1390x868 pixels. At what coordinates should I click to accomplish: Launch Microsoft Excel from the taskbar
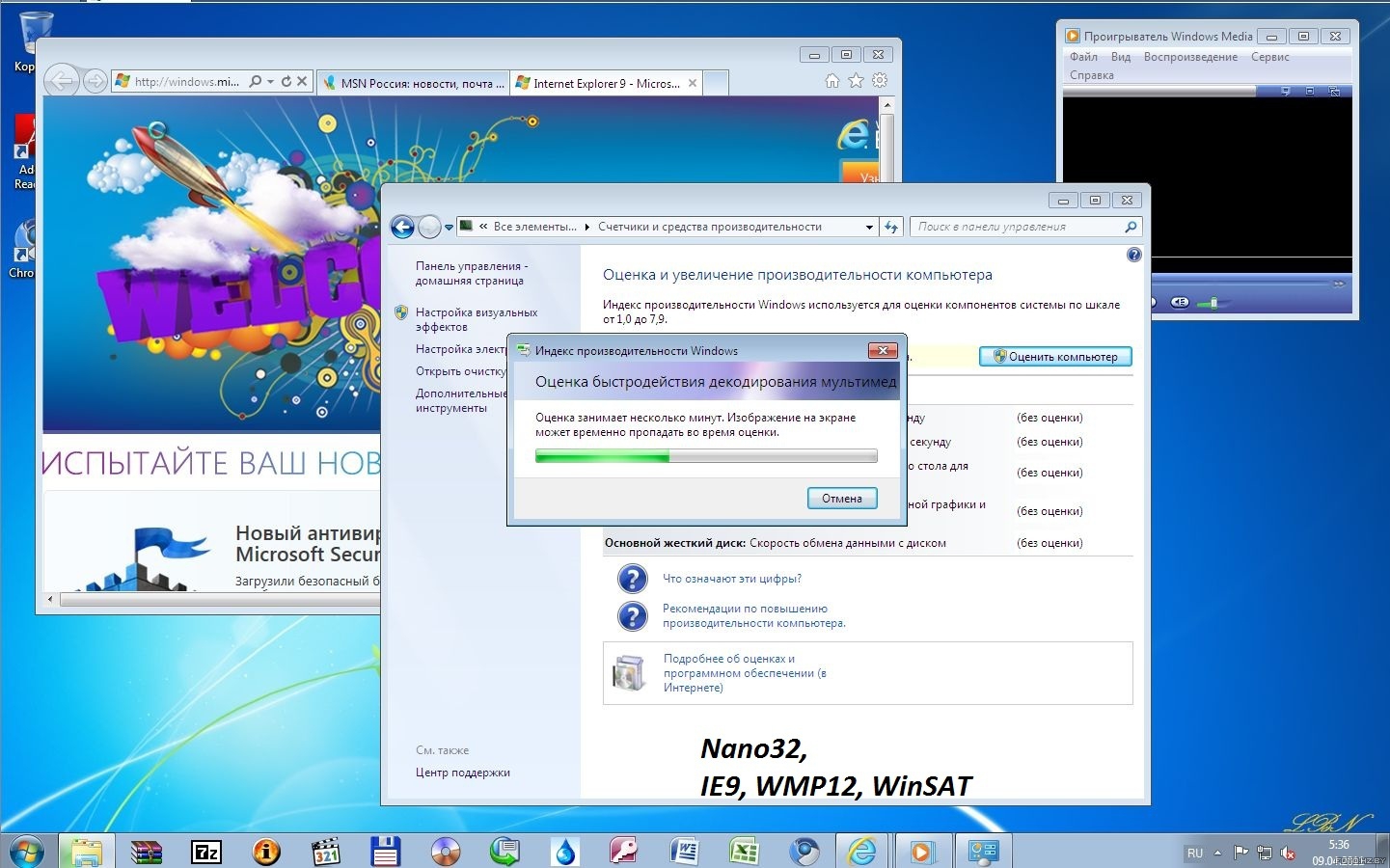coord(744,852)
